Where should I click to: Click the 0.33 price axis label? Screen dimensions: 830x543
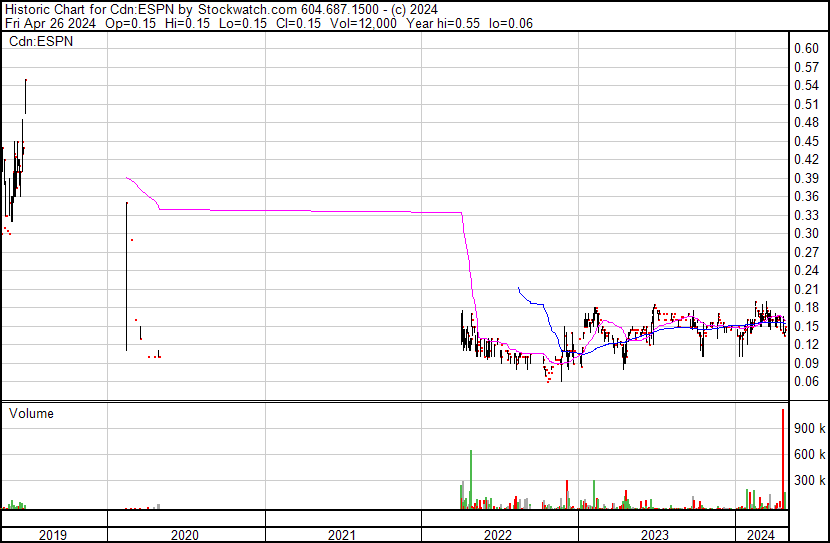806,215
